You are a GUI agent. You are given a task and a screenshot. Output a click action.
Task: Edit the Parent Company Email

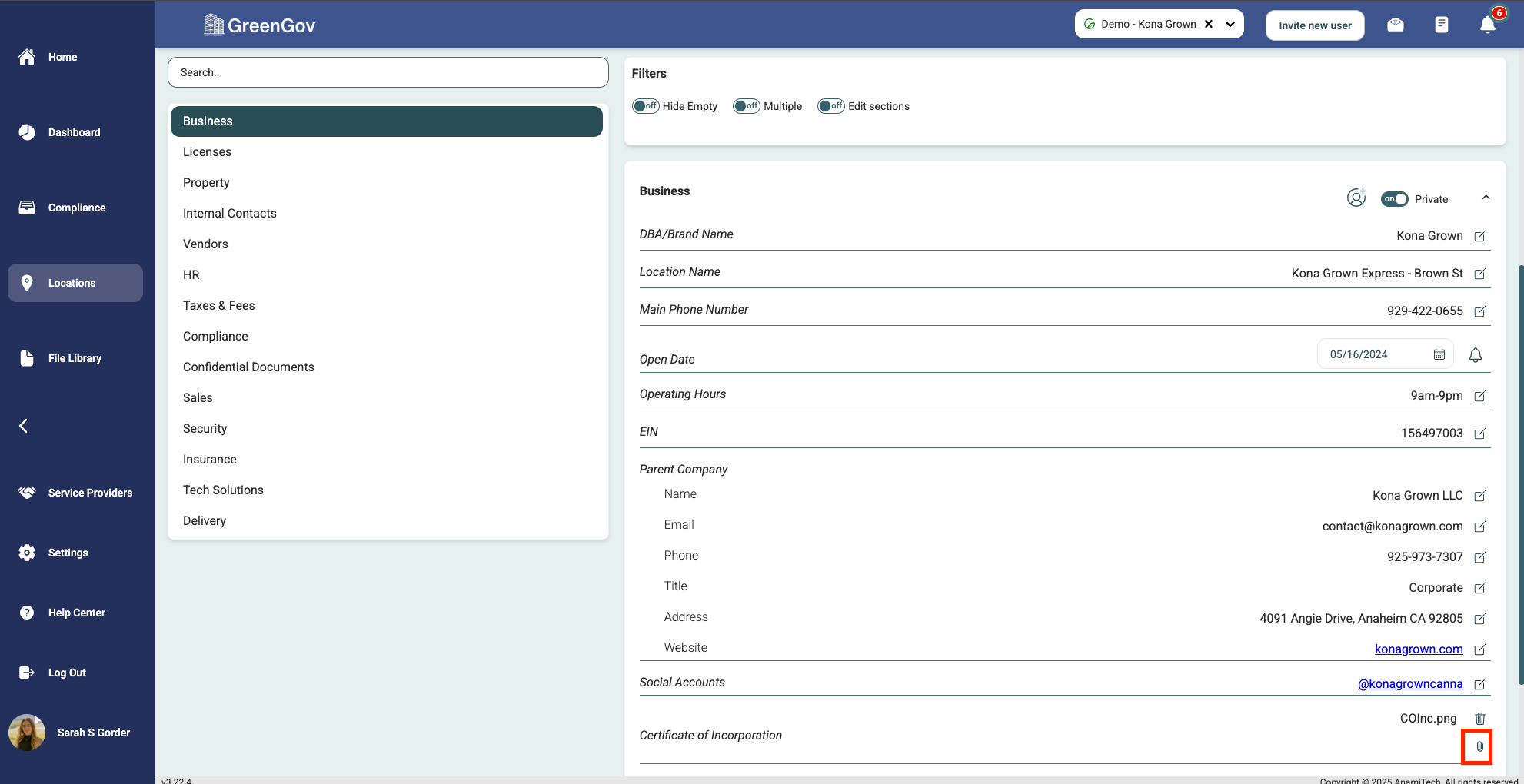pos(1479,527)
